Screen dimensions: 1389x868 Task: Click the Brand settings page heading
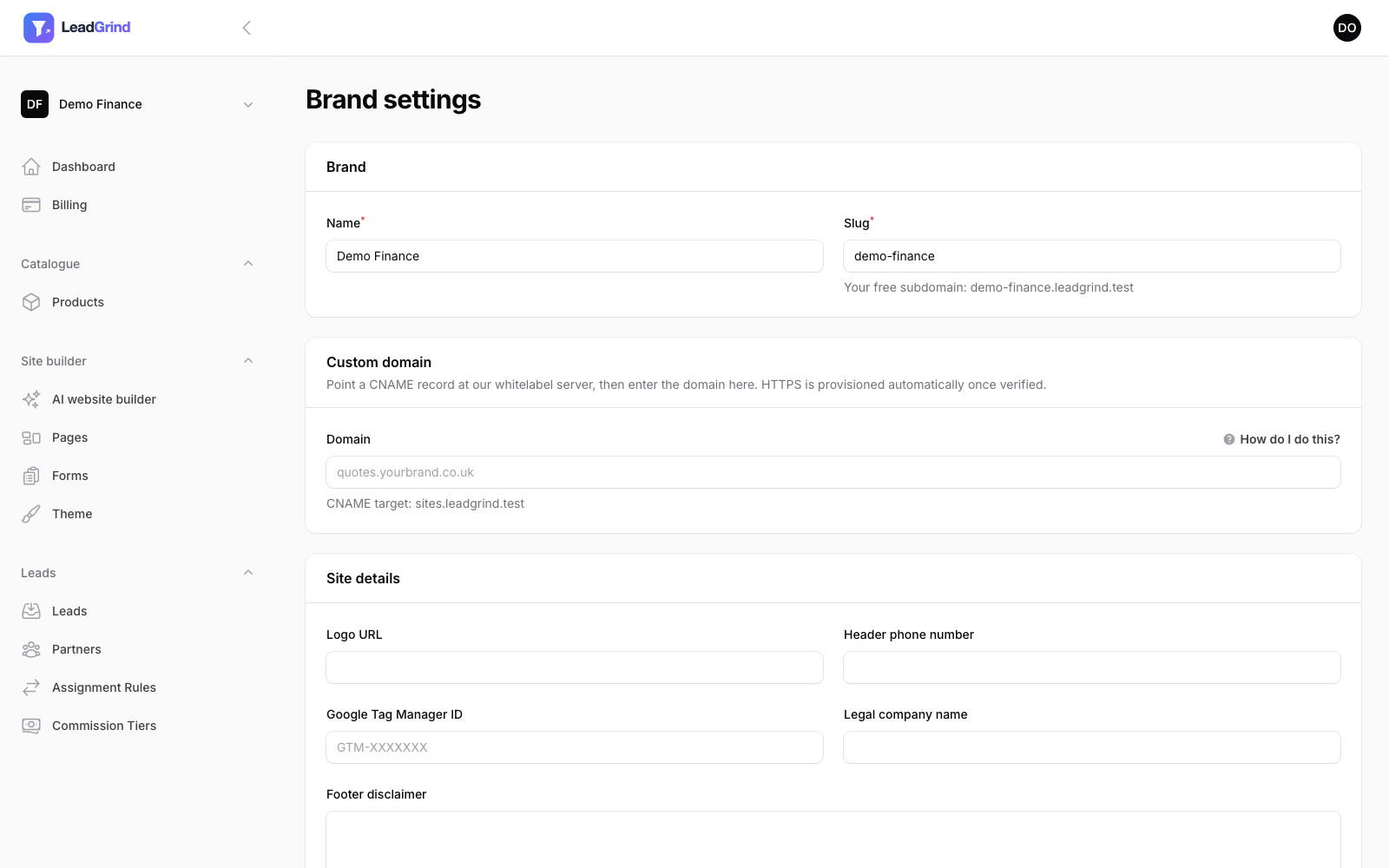(x=393, y=100)
